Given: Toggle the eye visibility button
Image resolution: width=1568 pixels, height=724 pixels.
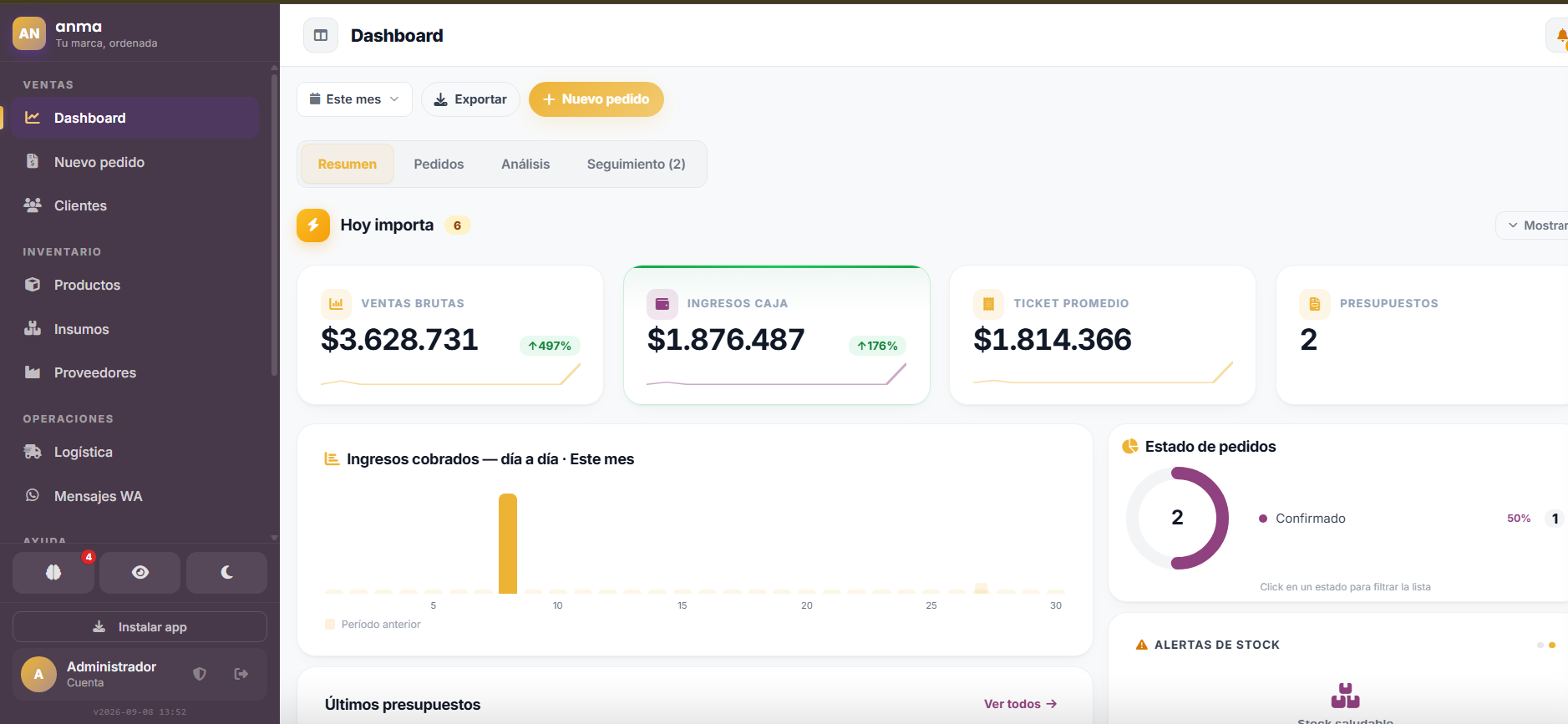Looking at the screenshot, I should [140, 572].
